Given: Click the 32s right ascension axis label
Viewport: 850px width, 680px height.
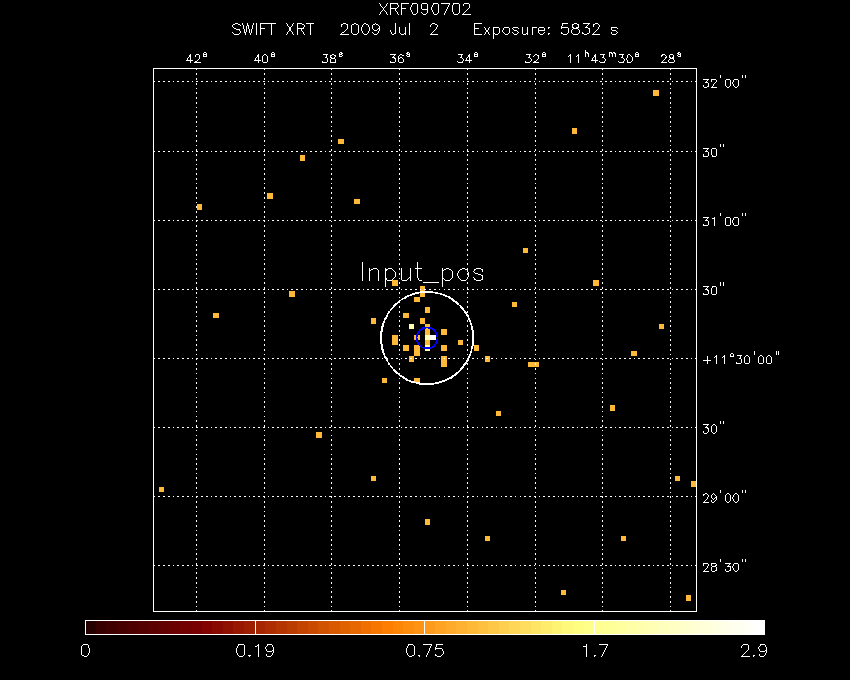Looking at the screenshot, I should tap(536, 58).
